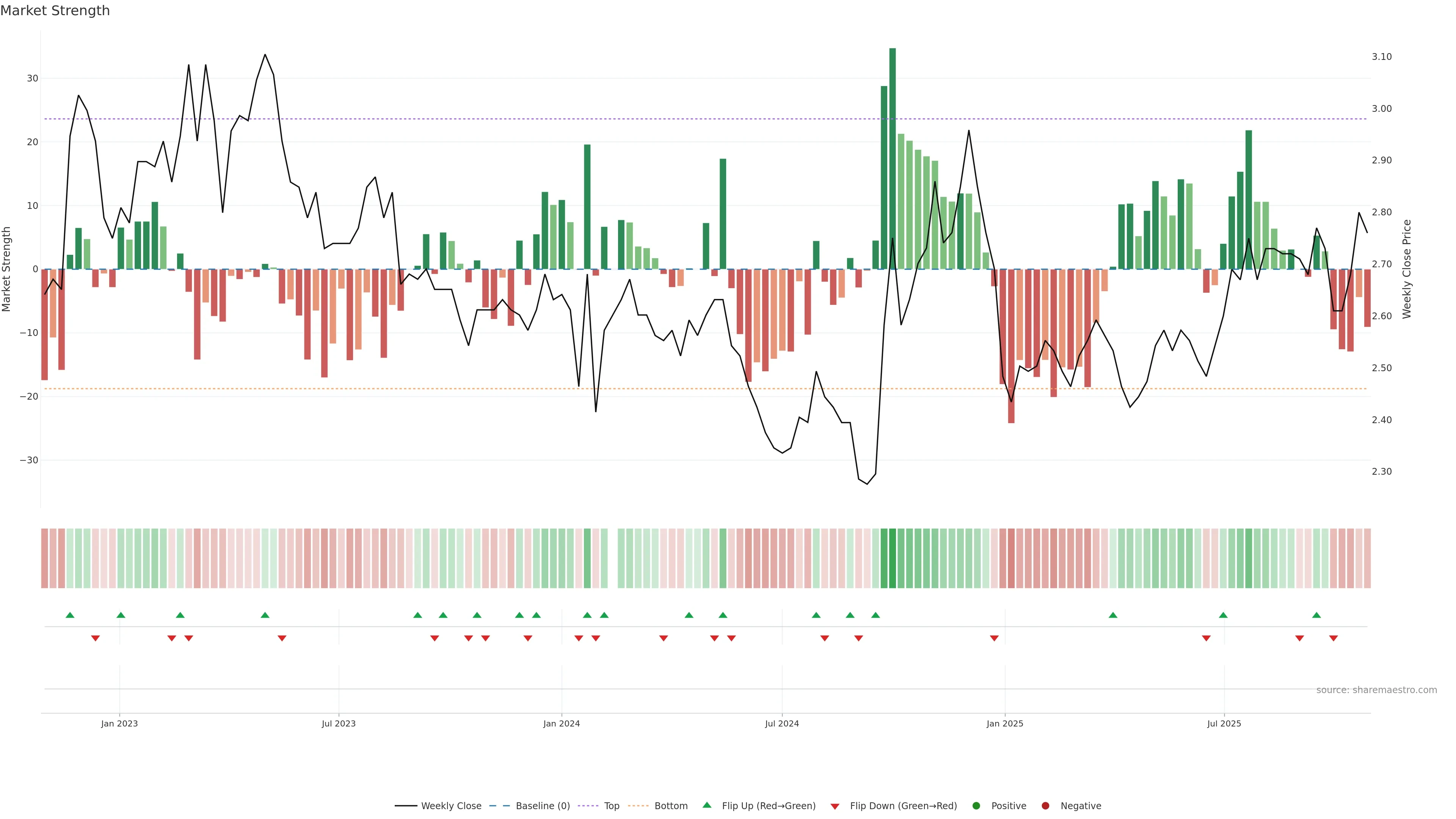Viewport: 1456px width, 819px height.
Task: Click the source: sharemaestro.com text
Action: click(x=1376, y=690)
